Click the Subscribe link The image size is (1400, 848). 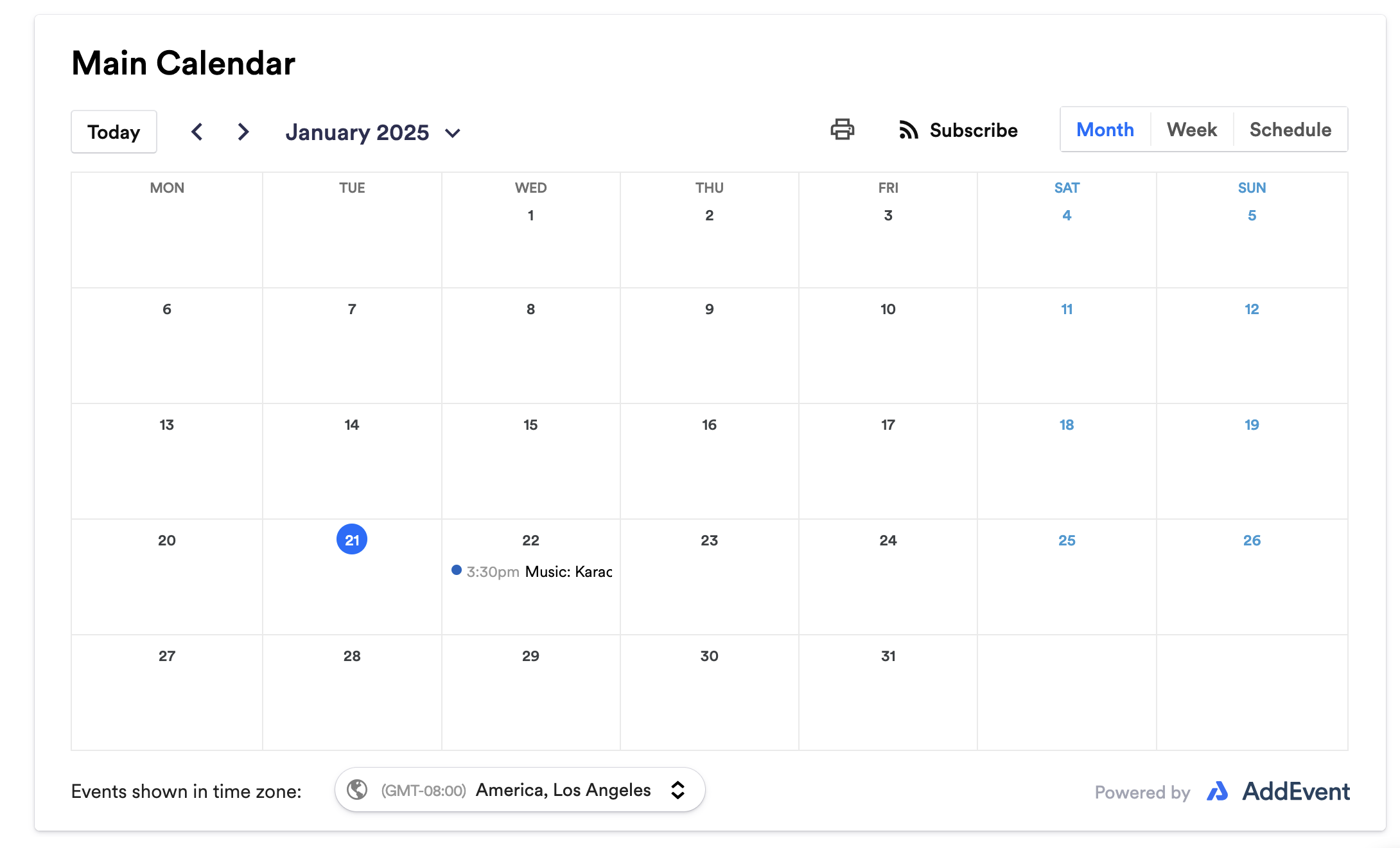coord(973,130)
